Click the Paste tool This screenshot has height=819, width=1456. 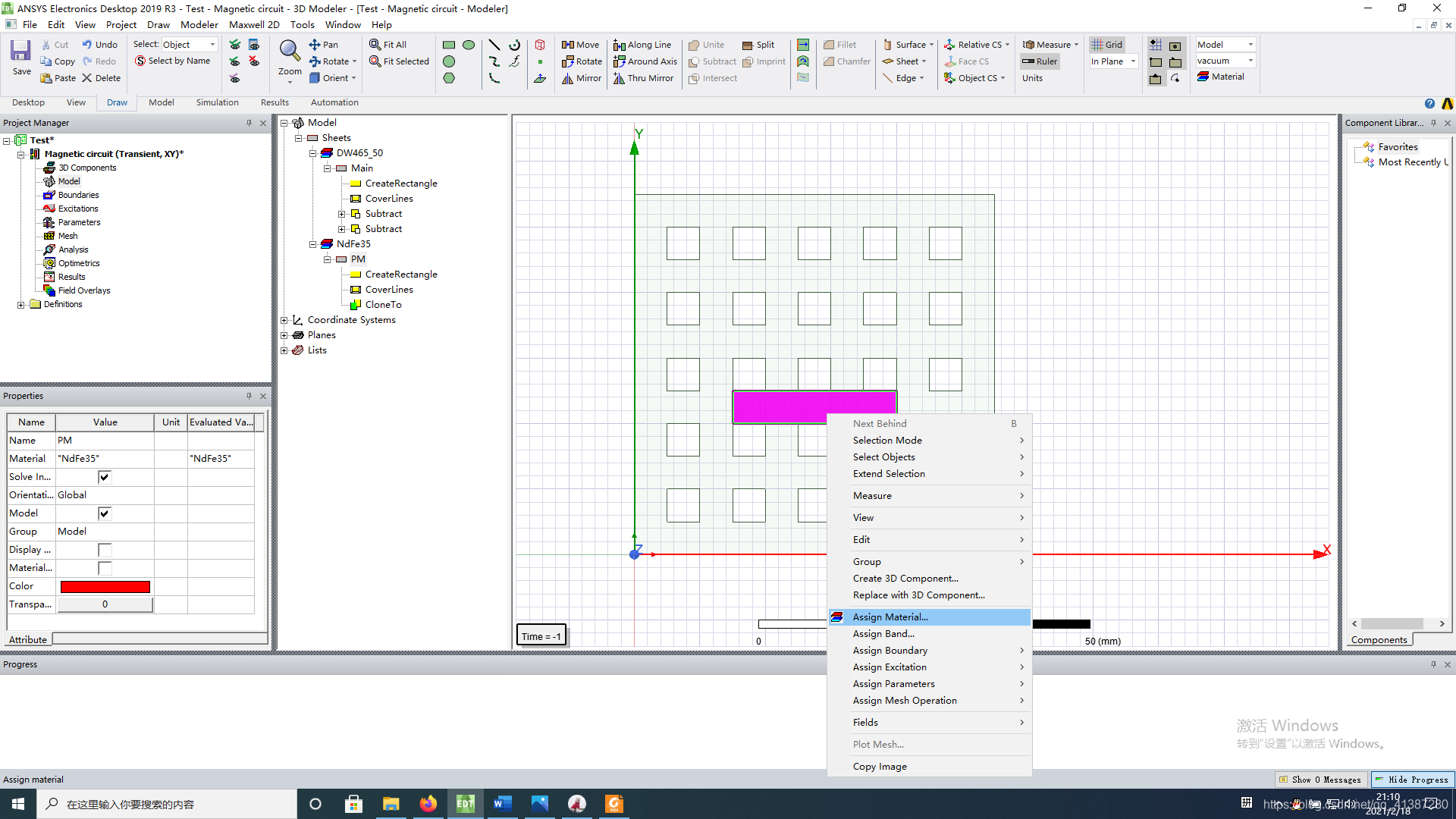(x=58, y=78)
